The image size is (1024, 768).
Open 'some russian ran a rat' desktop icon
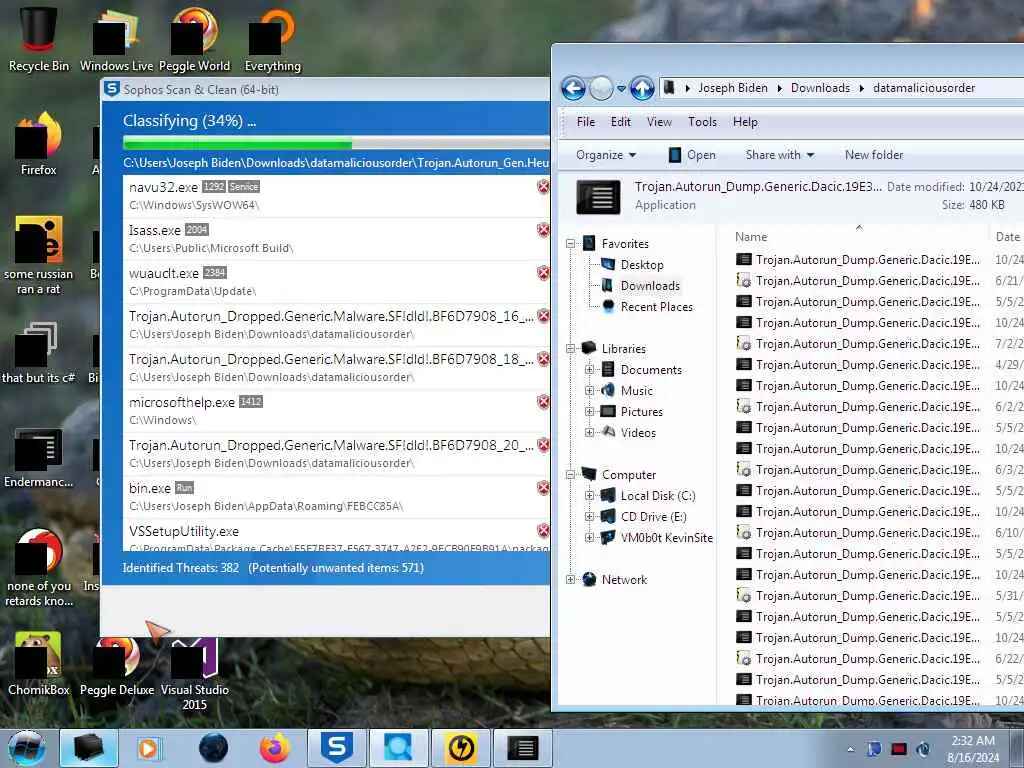[39, 255]
